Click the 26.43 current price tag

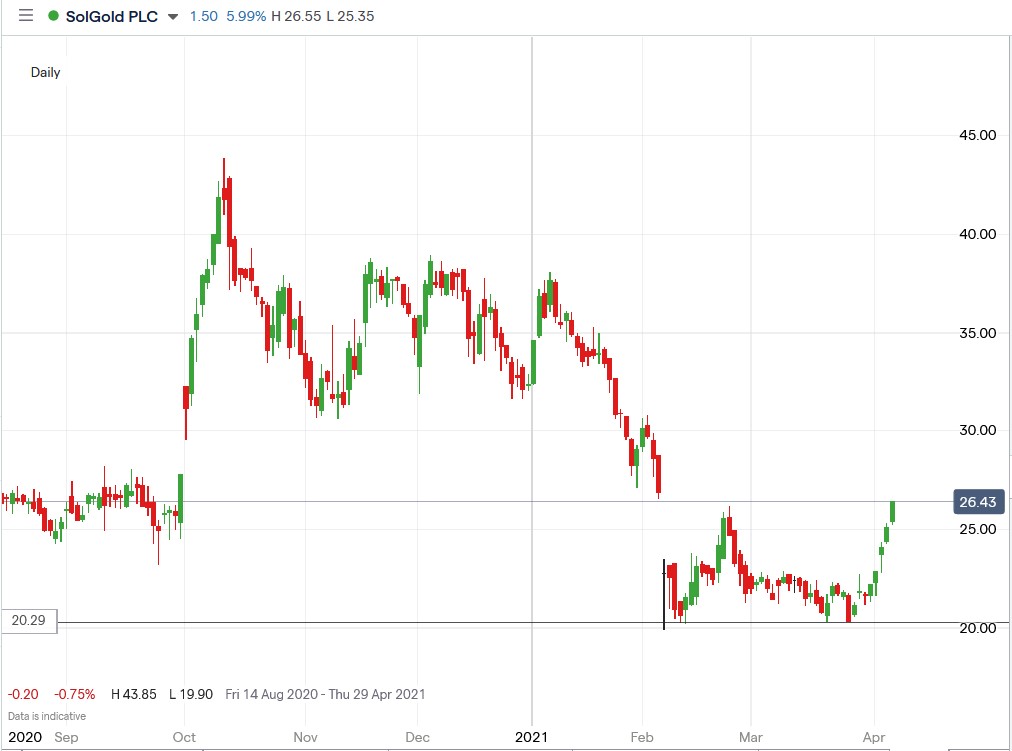pyautogui.click(x=977, y=502)
